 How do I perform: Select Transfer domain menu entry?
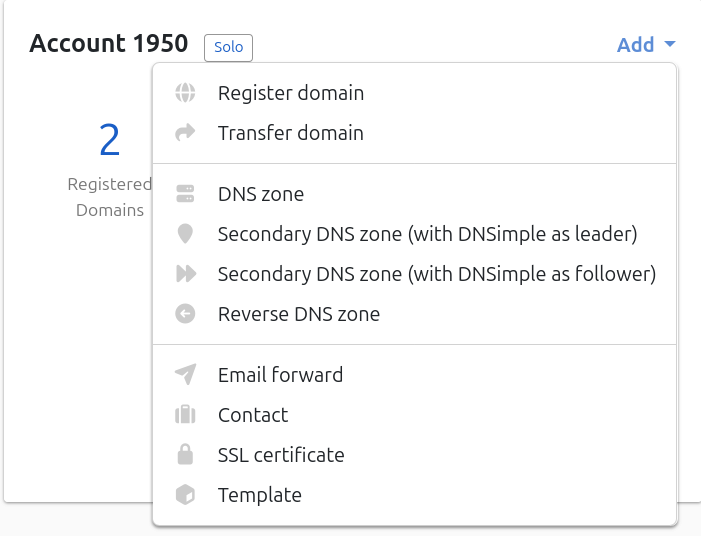[x=290, y=133]
